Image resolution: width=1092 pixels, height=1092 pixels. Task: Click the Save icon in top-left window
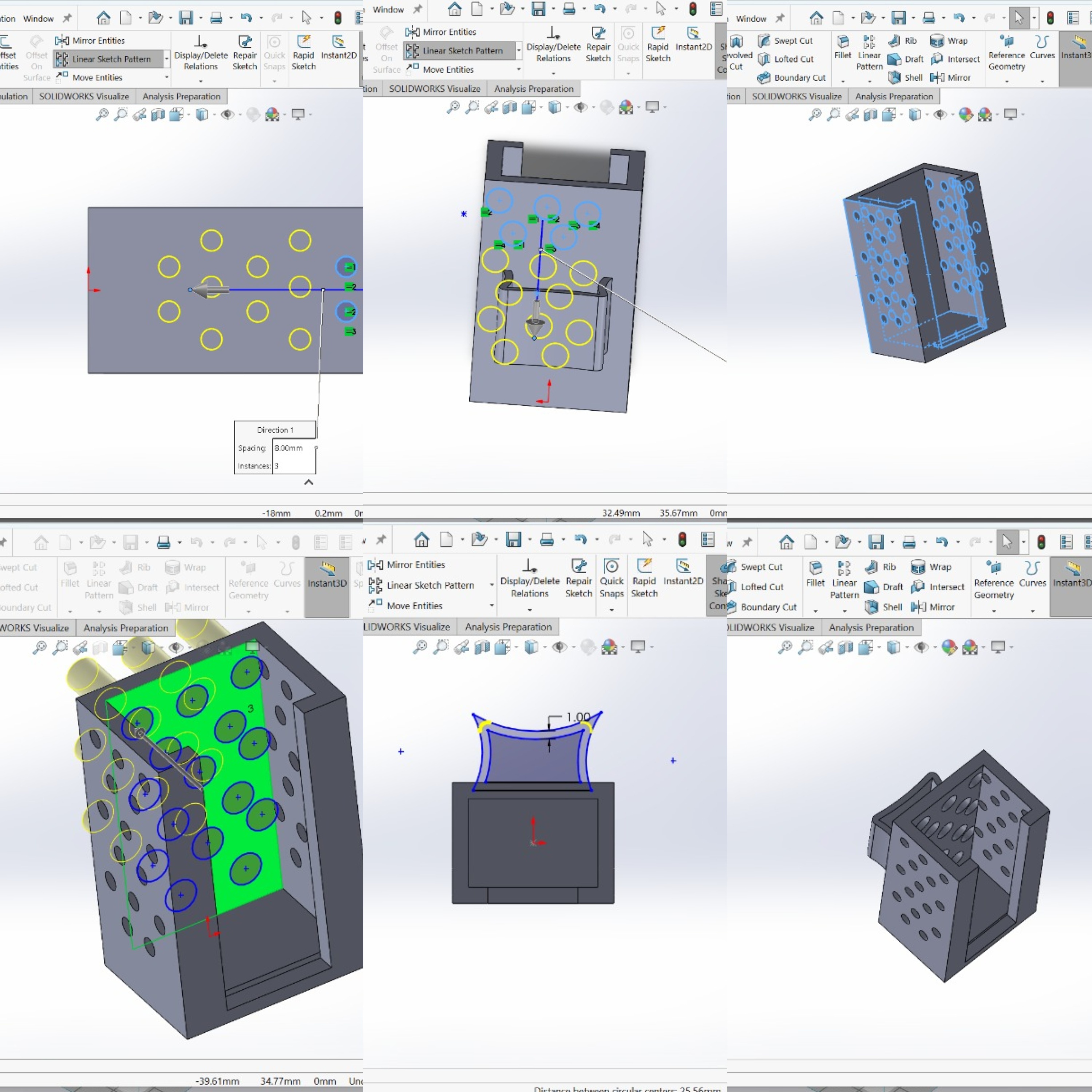point(185,18)
